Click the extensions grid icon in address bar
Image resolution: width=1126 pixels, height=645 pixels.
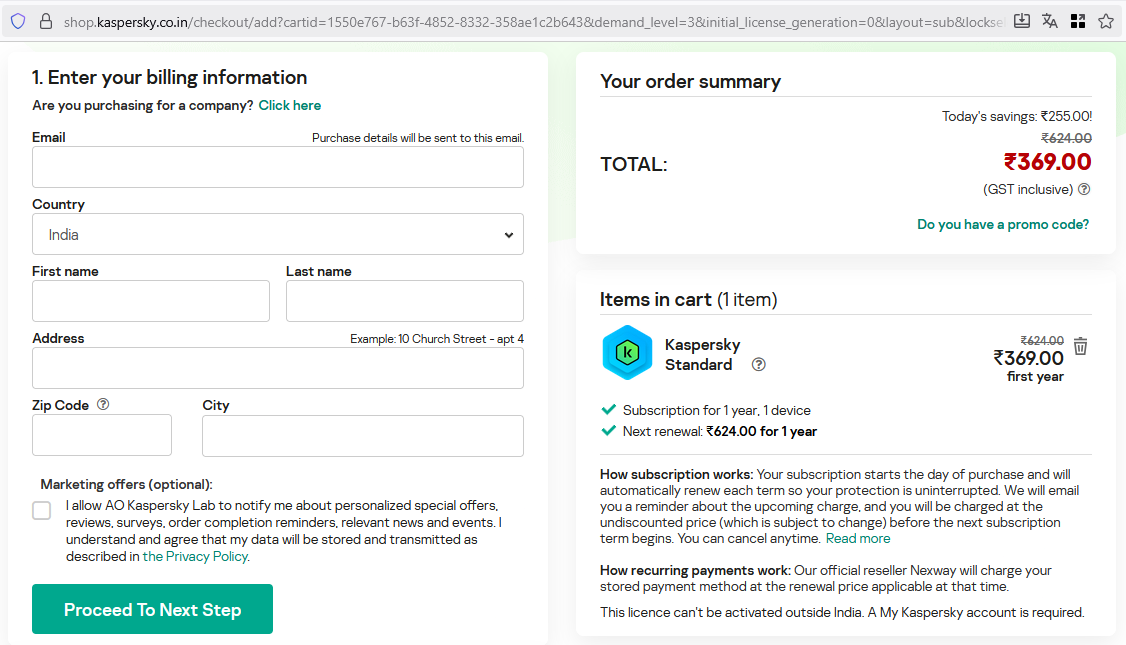click(x=1077, y=21)
